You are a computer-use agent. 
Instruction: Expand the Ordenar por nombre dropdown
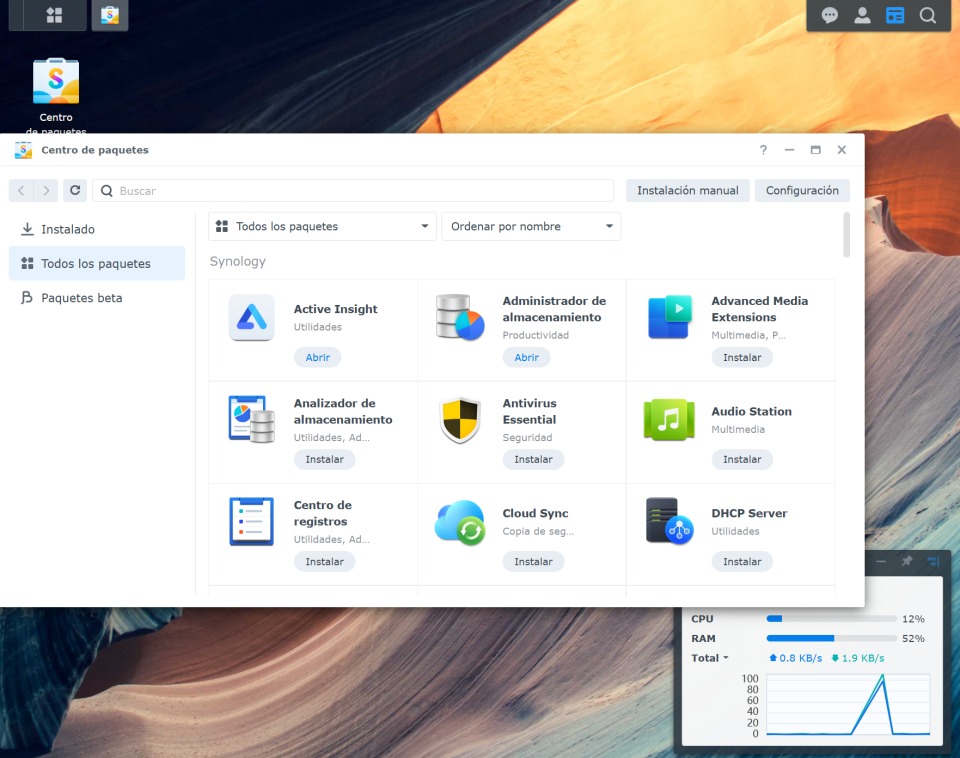coord(531,227)
